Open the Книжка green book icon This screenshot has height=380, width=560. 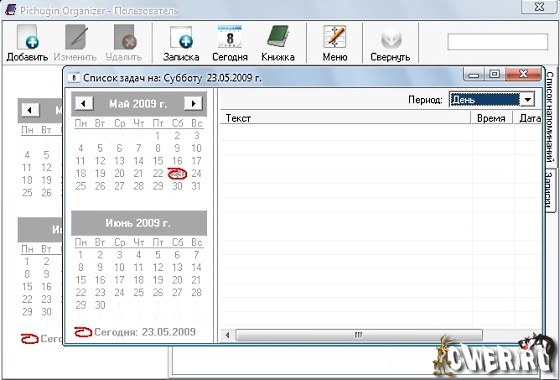coord(278,42)
